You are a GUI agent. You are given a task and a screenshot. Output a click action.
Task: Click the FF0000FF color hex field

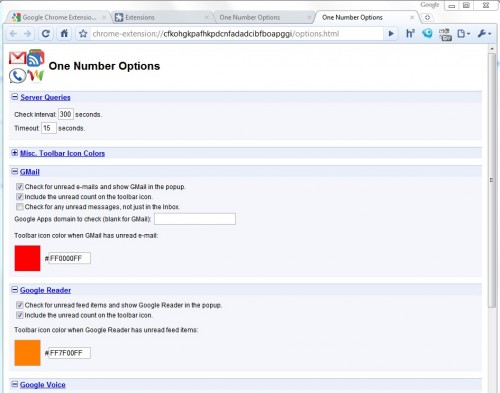69,258
